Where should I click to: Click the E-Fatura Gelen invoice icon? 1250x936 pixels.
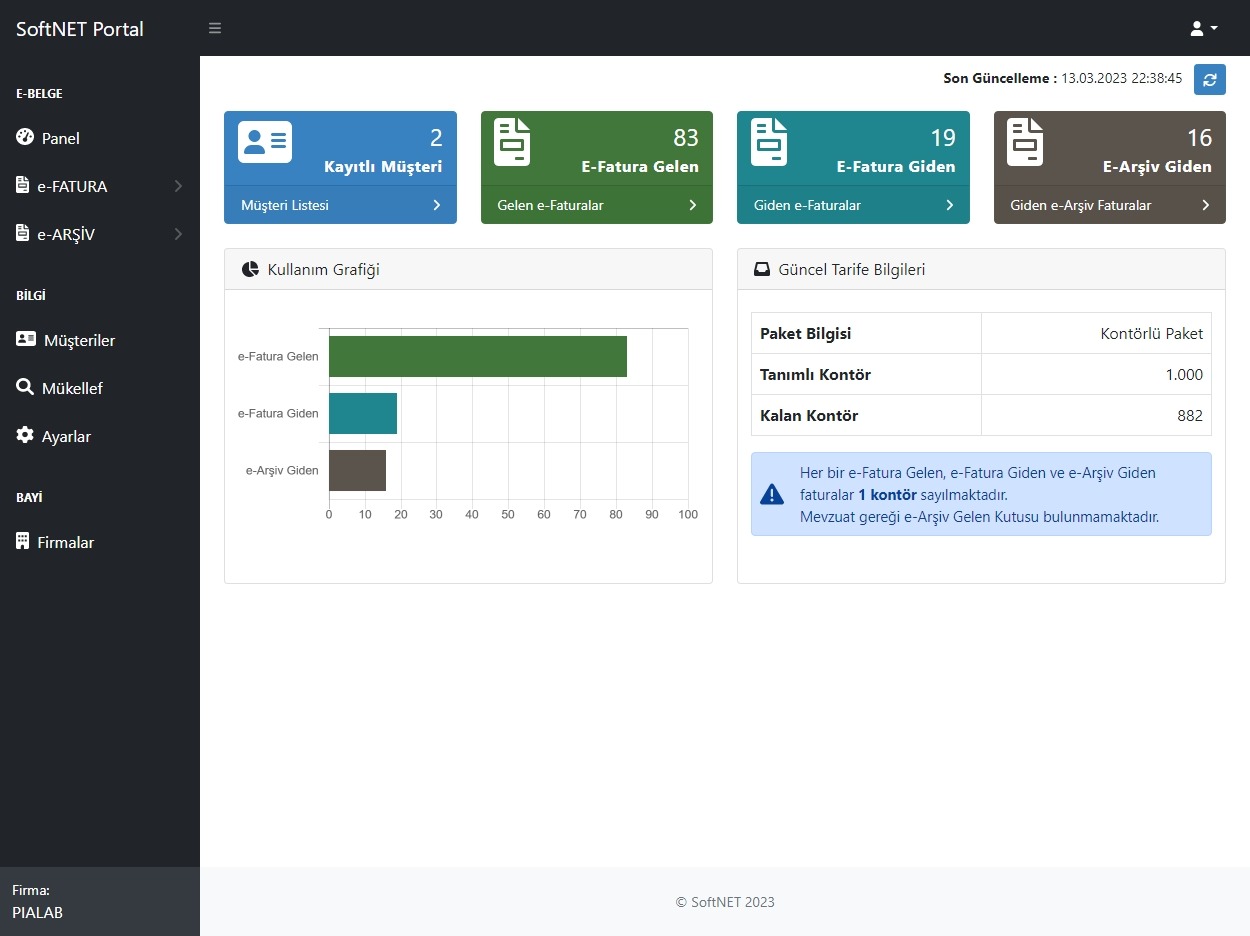[512, 142]
